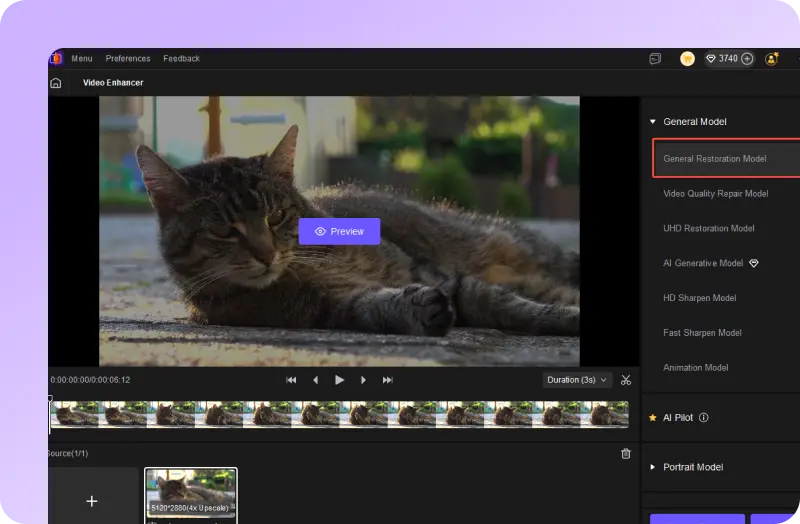Choose the UHD Restoration Model
800x524 pixels.
pyautogui.click(x=709, y=229)
